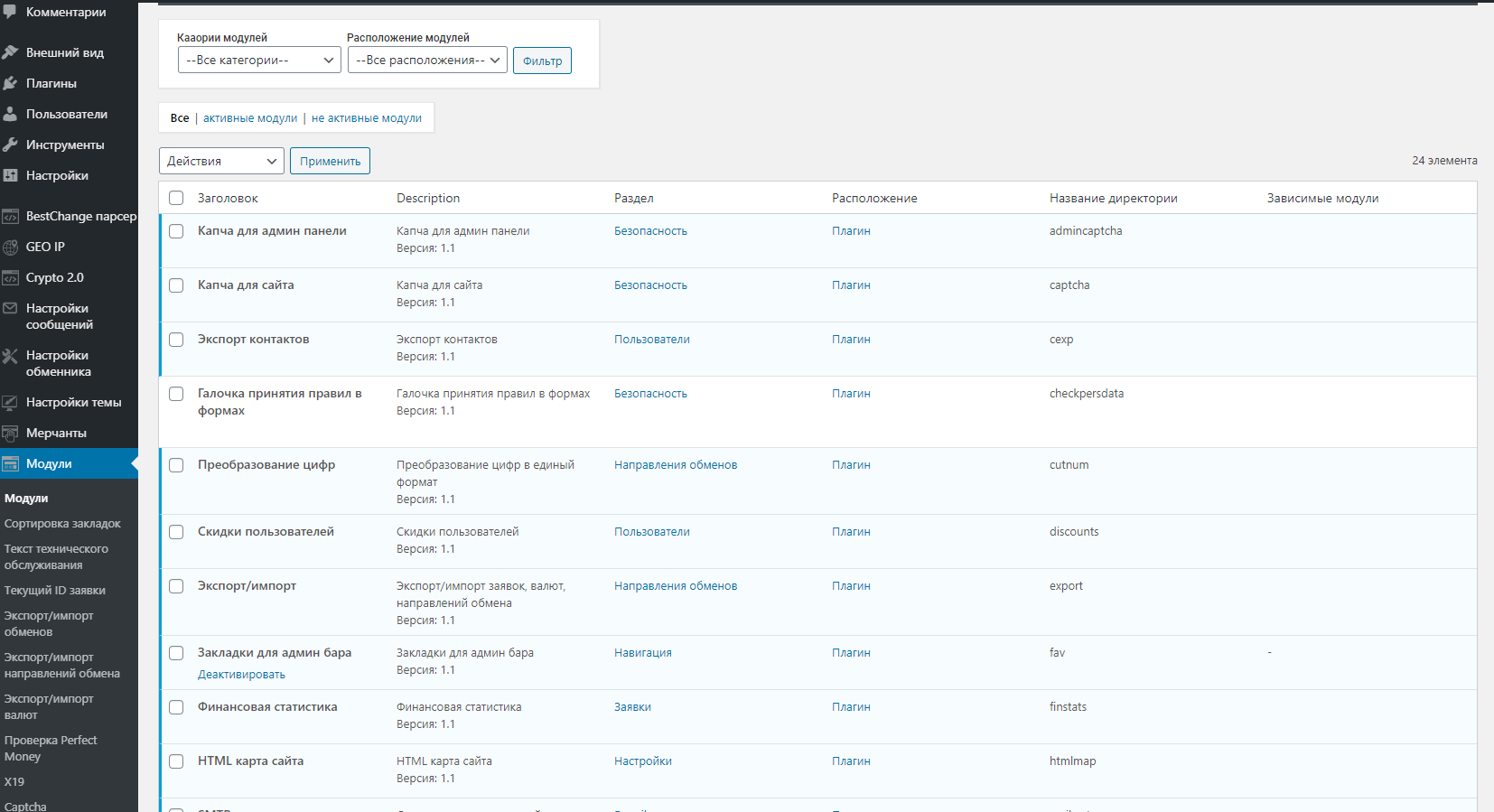Show only активные модули tab
1494x812 pixels.
tap(250, 118)
